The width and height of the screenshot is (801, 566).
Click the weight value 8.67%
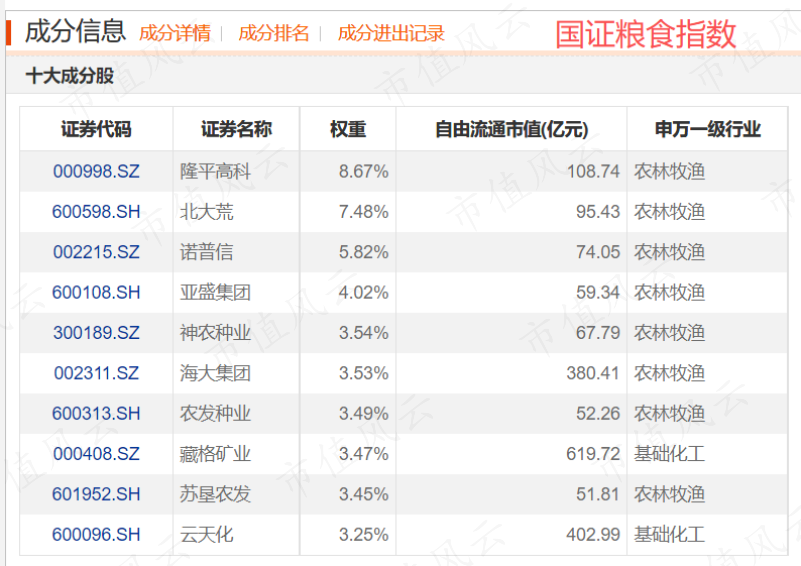364,171
